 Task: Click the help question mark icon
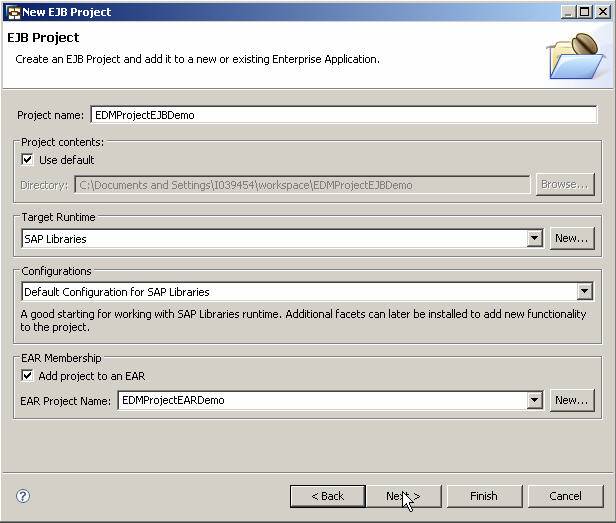click(23, 496)
